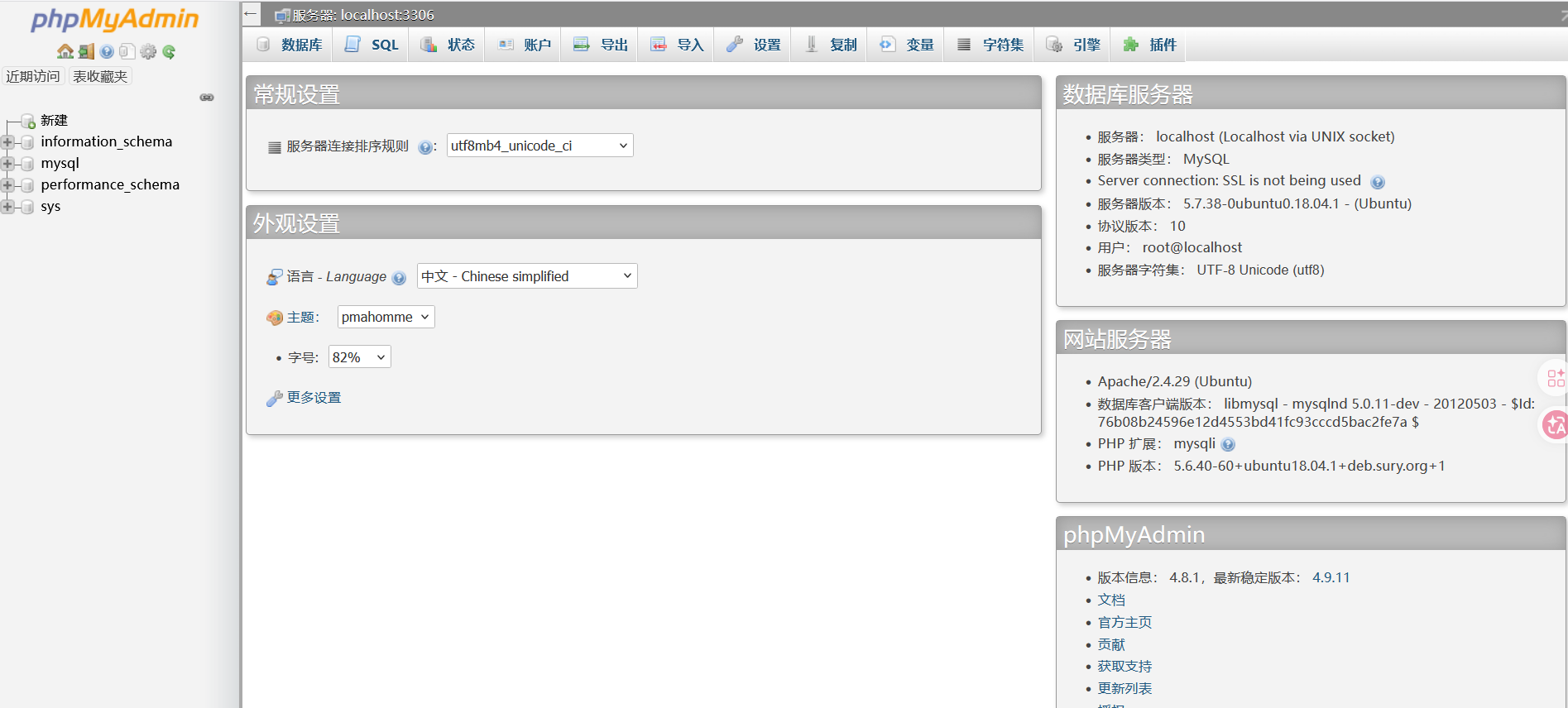Collapse navigation using the left arrow button

tap(251, 14)
